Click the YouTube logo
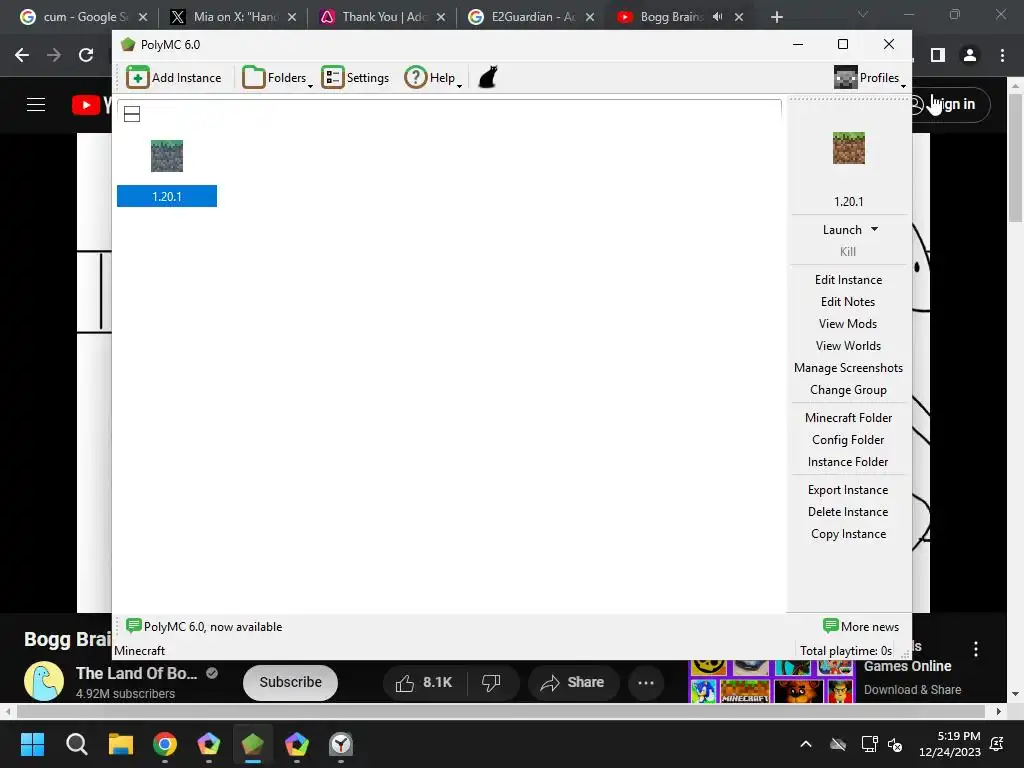The height and width of the screenshot is (768, 1024). coord(91,104)
